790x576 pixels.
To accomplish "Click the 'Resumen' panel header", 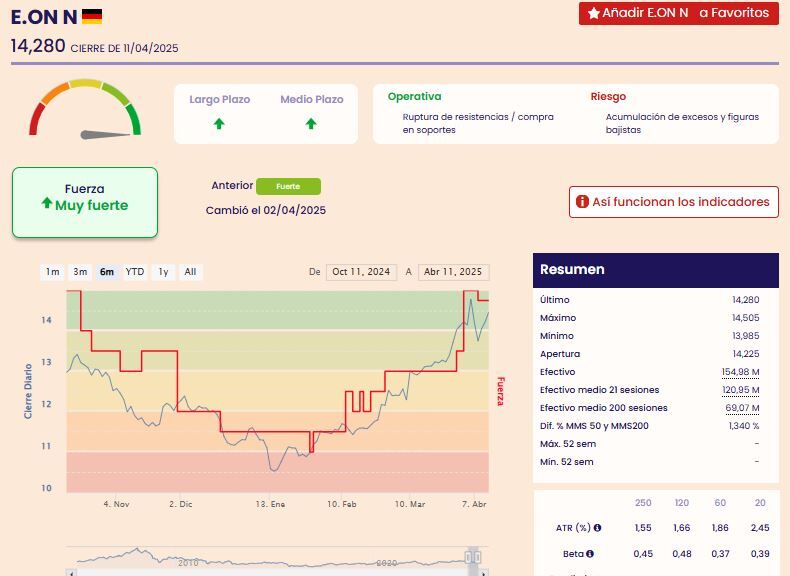I will [655, 270].
